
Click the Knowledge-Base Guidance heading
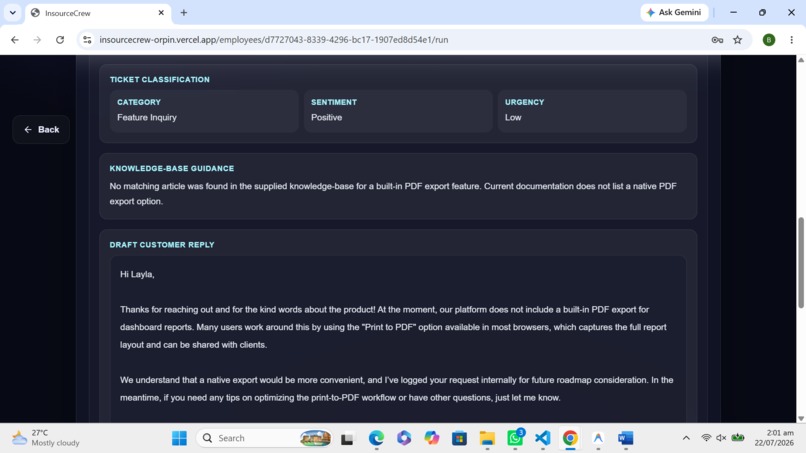[x=172, y=169]
